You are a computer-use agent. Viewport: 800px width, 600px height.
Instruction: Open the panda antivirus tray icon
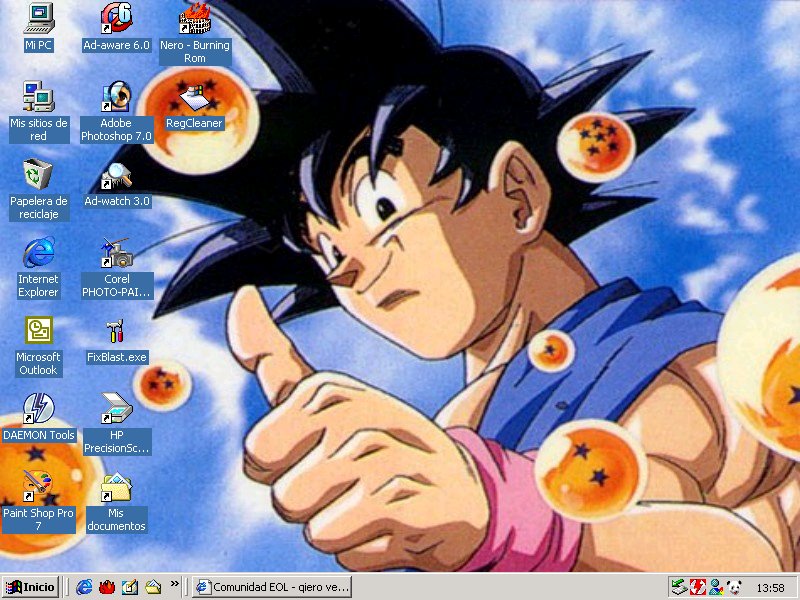[x=734, y=587]
